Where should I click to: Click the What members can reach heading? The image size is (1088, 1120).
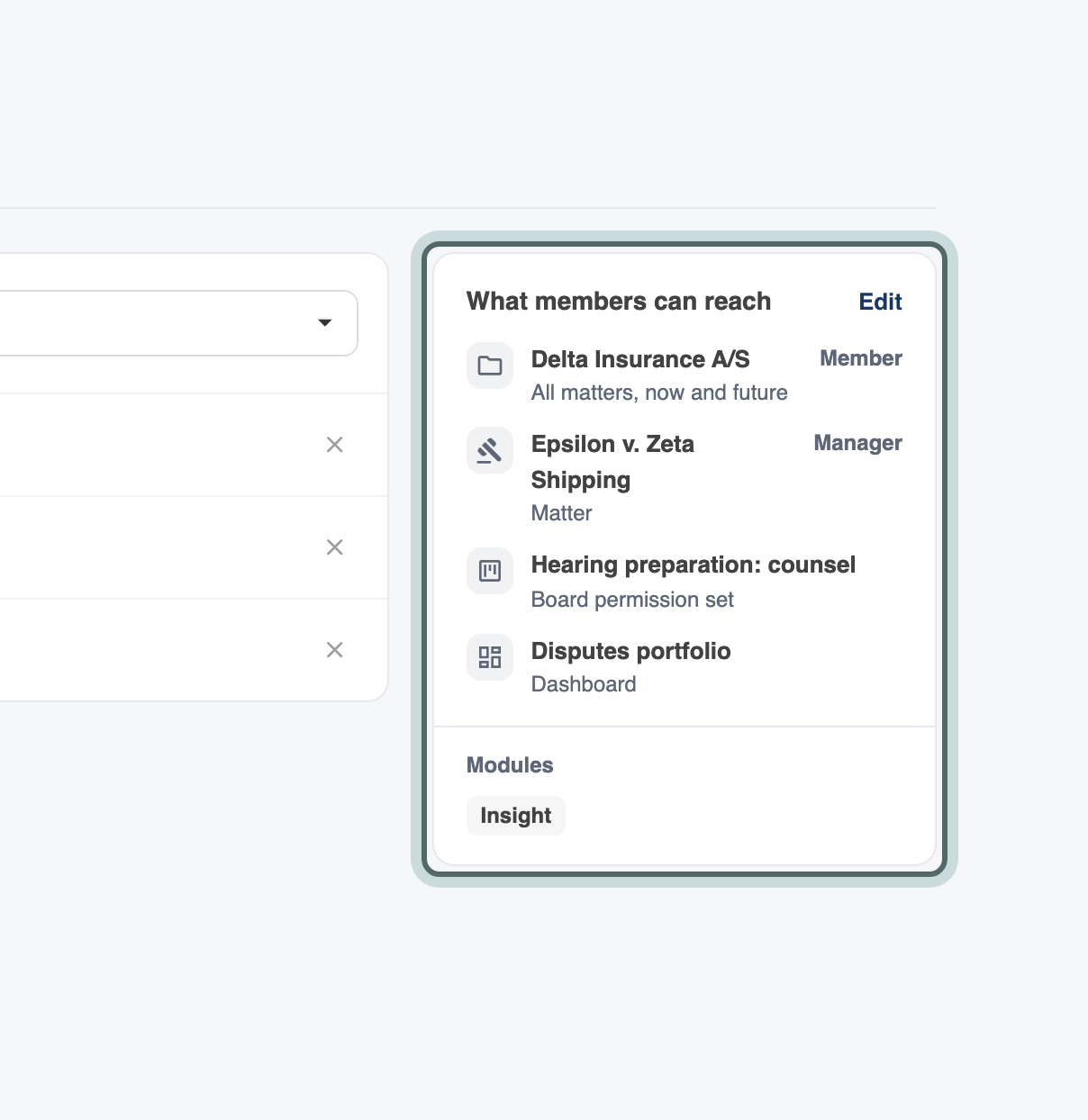pos(619,301)
